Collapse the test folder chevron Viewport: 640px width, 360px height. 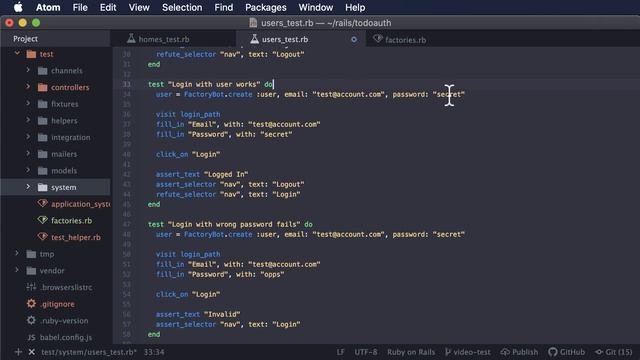click(x=17, y=53)
